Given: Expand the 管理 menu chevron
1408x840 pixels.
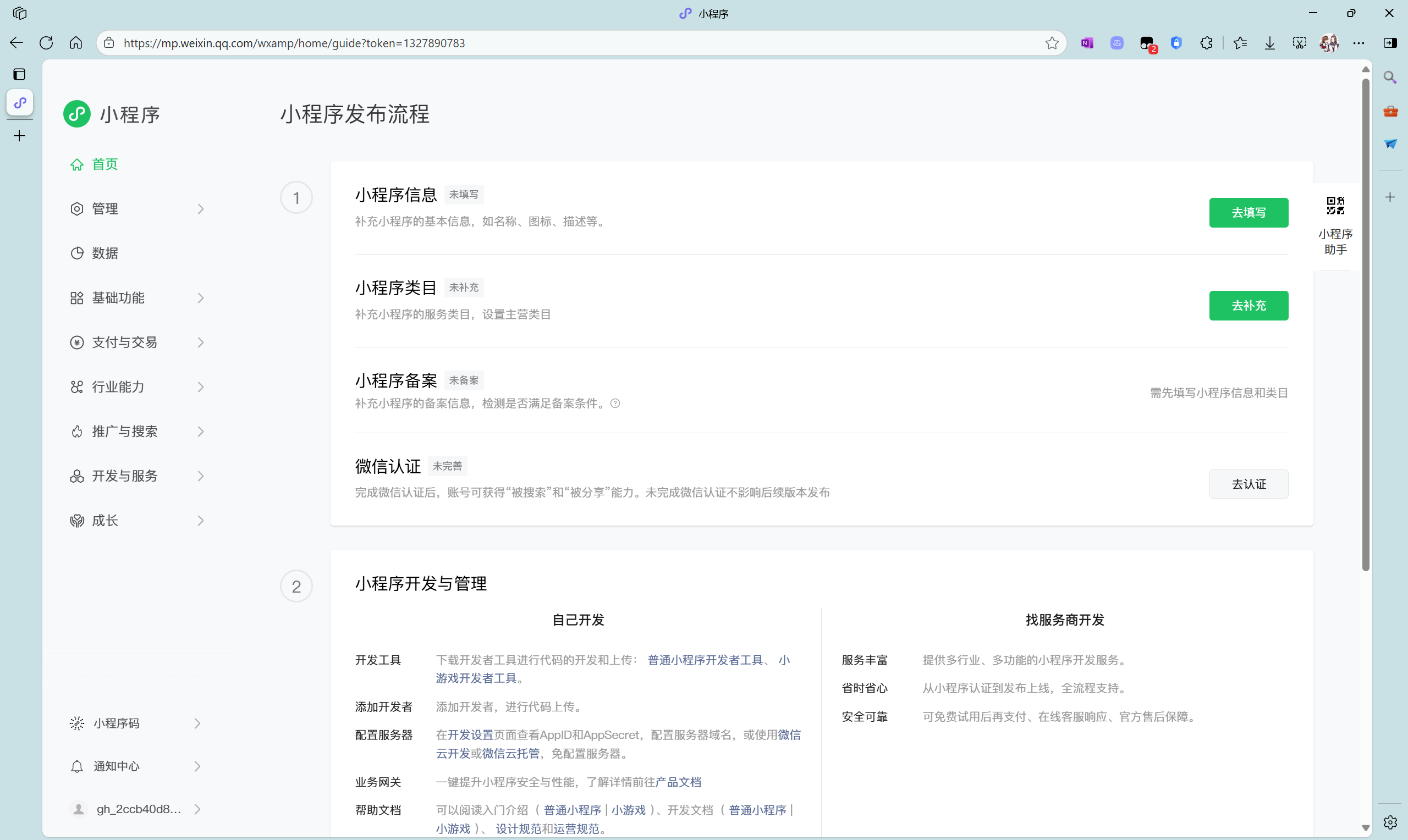Looking at the screenshot, I should pos(200,209).
